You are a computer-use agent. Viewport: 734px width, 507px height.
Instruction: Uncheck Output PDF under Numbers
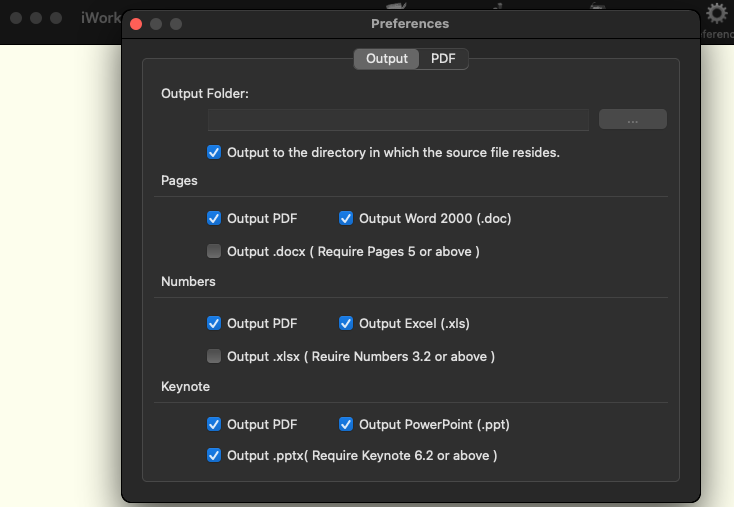coord(214,324)
